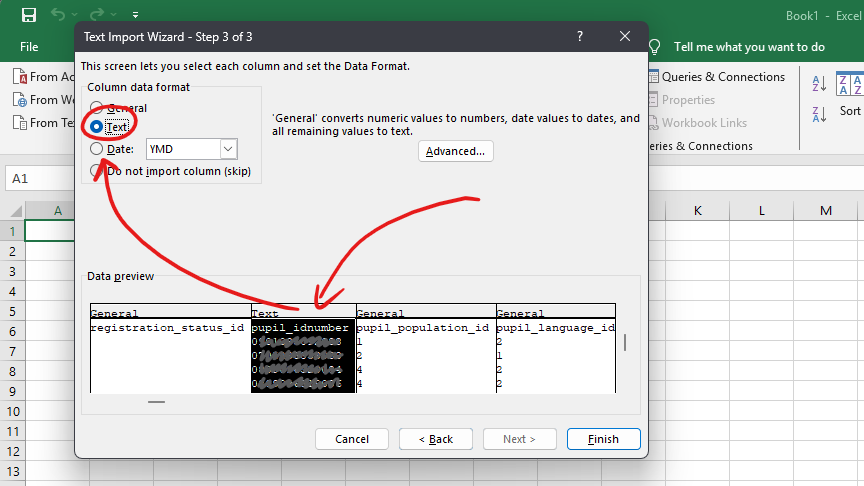Select Do not import column (skip)
864x486 pixels.
click(x=96, y=171)
